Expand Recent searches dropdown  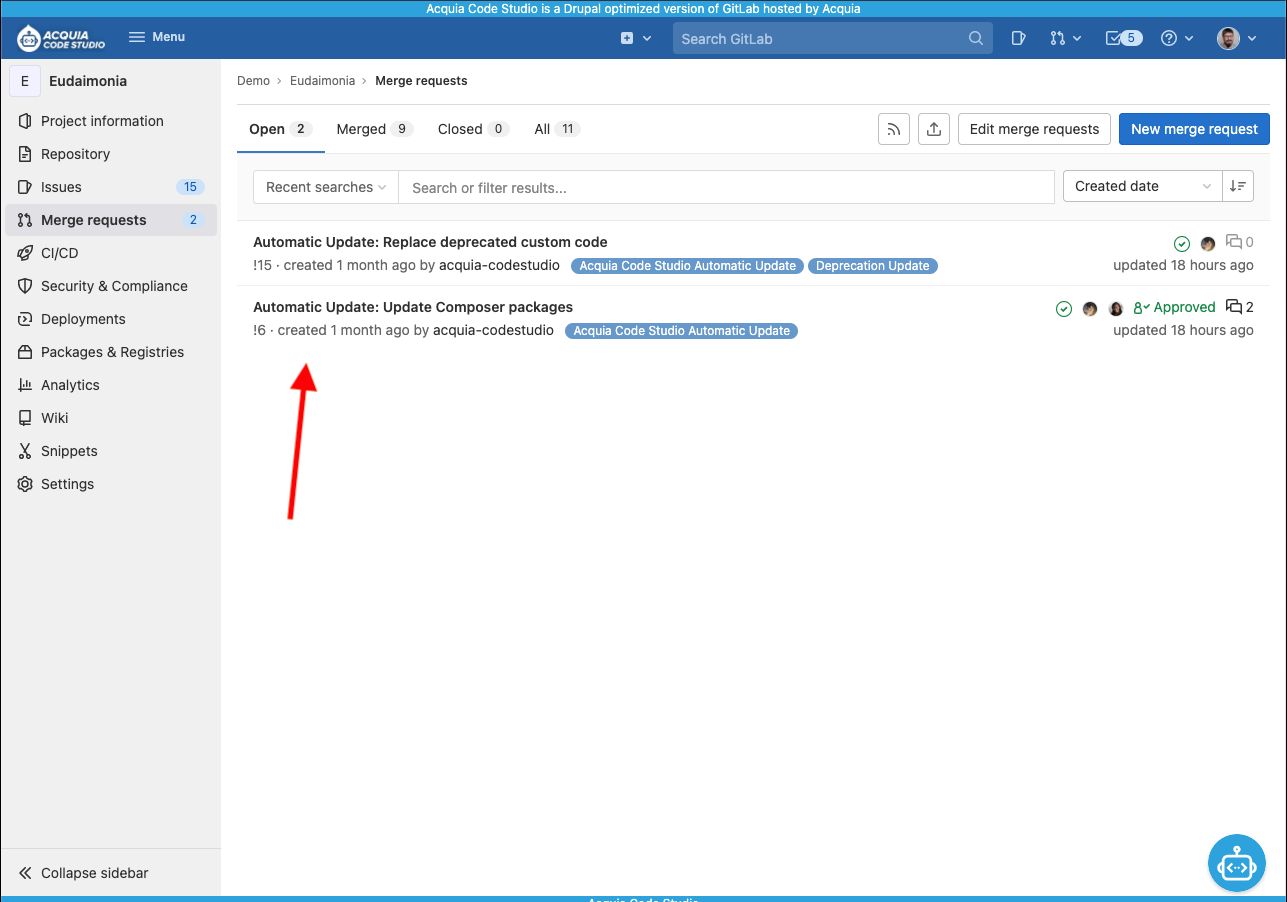click(326, 187)
